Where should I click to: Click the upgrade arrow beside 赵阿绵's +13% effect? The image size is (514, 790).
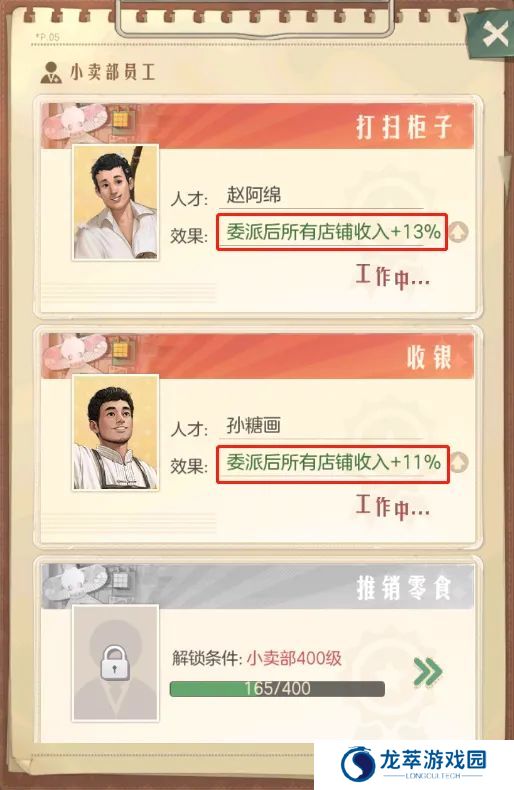coord(458,232)
